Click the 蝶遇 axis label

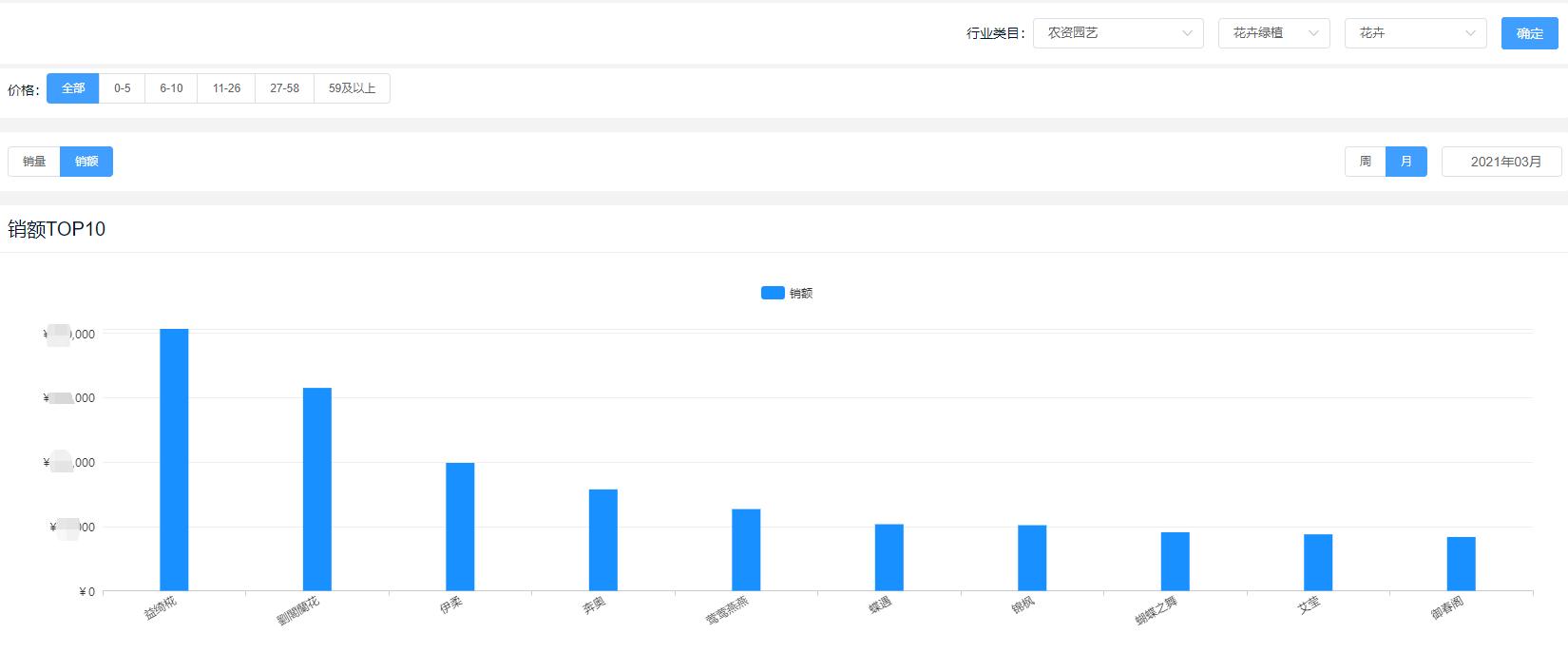[880, 605]
